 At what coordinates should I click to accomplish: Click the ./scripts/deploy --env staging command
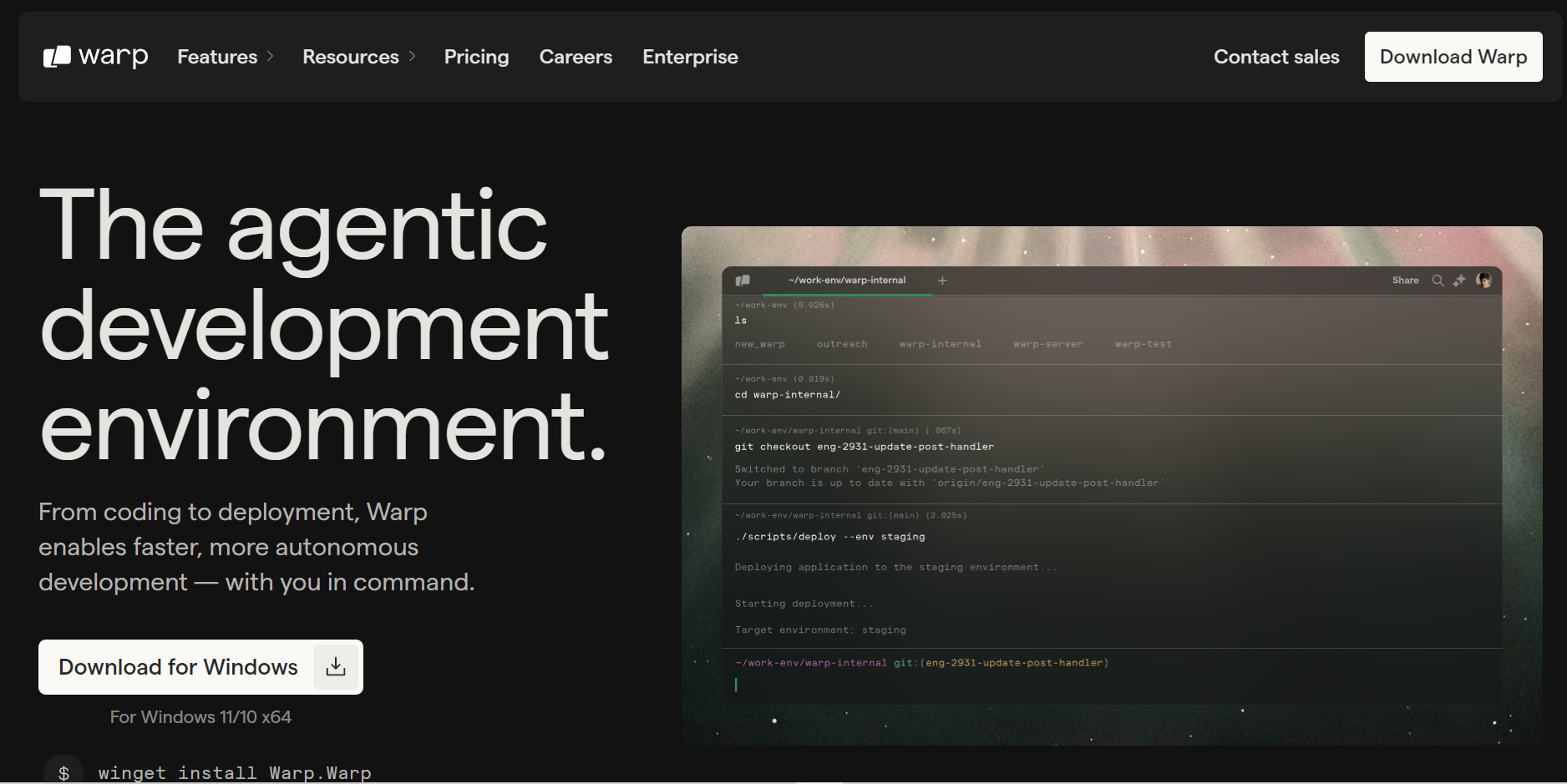tap(830, 537)
